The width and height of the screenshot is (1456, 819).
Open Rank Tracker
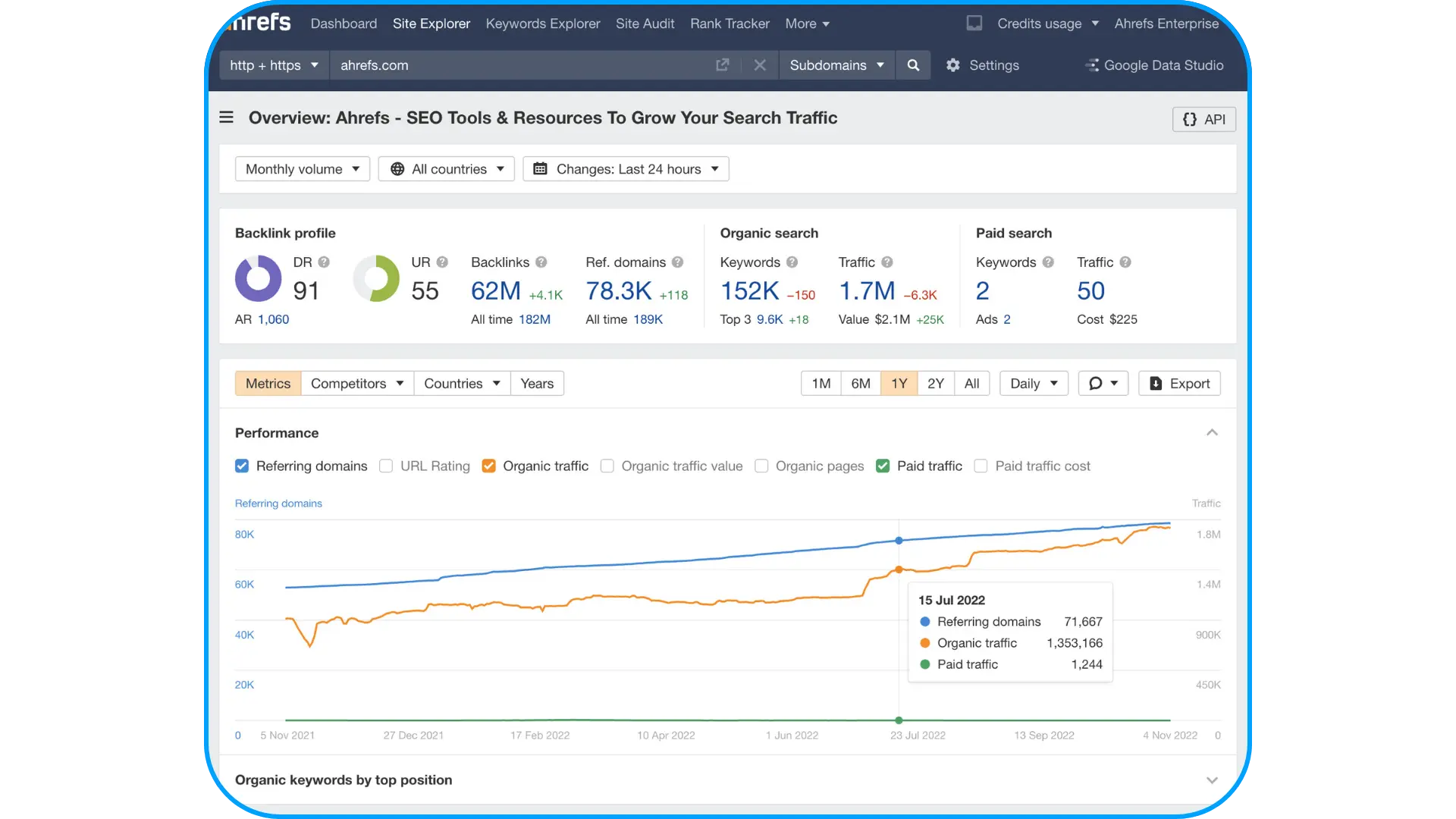(730, 24)
